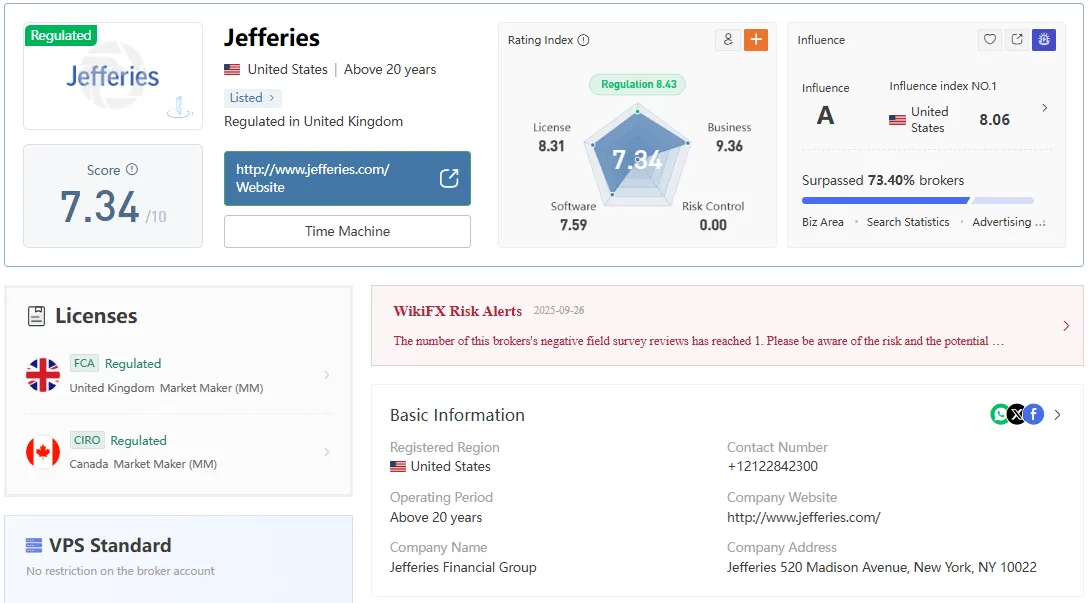This screenshot has height=603, width=1088.
Task: Expand the FCA license row chevron
Action: tap(326, 375)
